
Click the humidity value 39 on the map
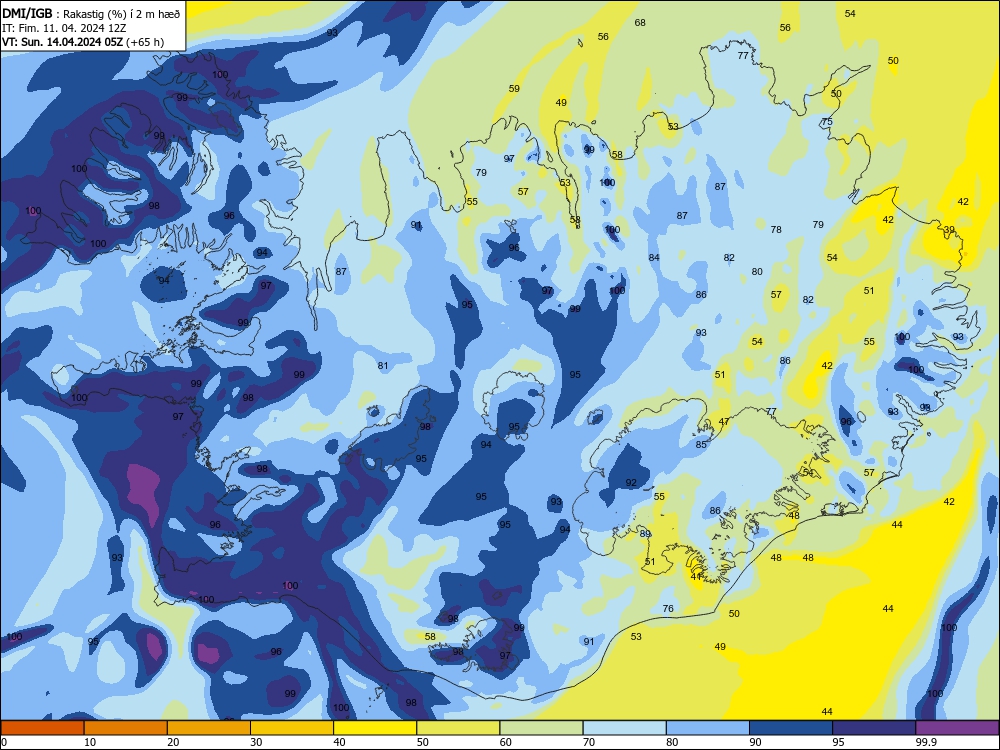[x=950, y=230]
